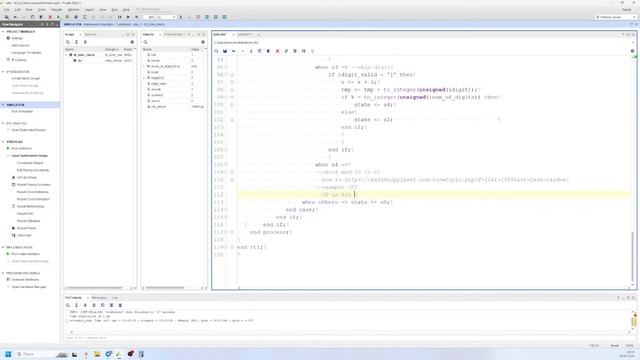Open the Scope panel settings gear

pos(132,42)
